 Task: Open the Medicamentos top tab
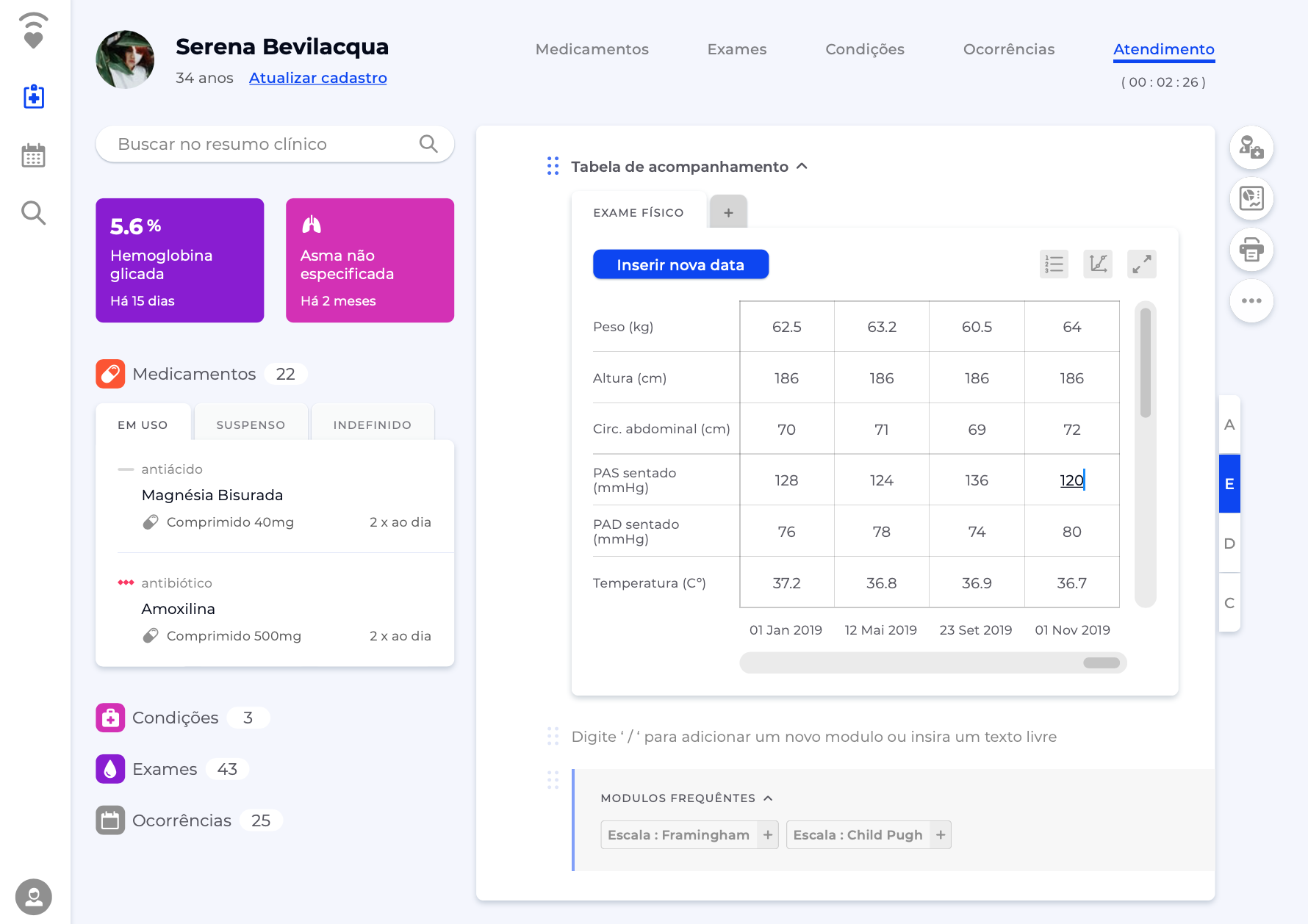point(592,49)
